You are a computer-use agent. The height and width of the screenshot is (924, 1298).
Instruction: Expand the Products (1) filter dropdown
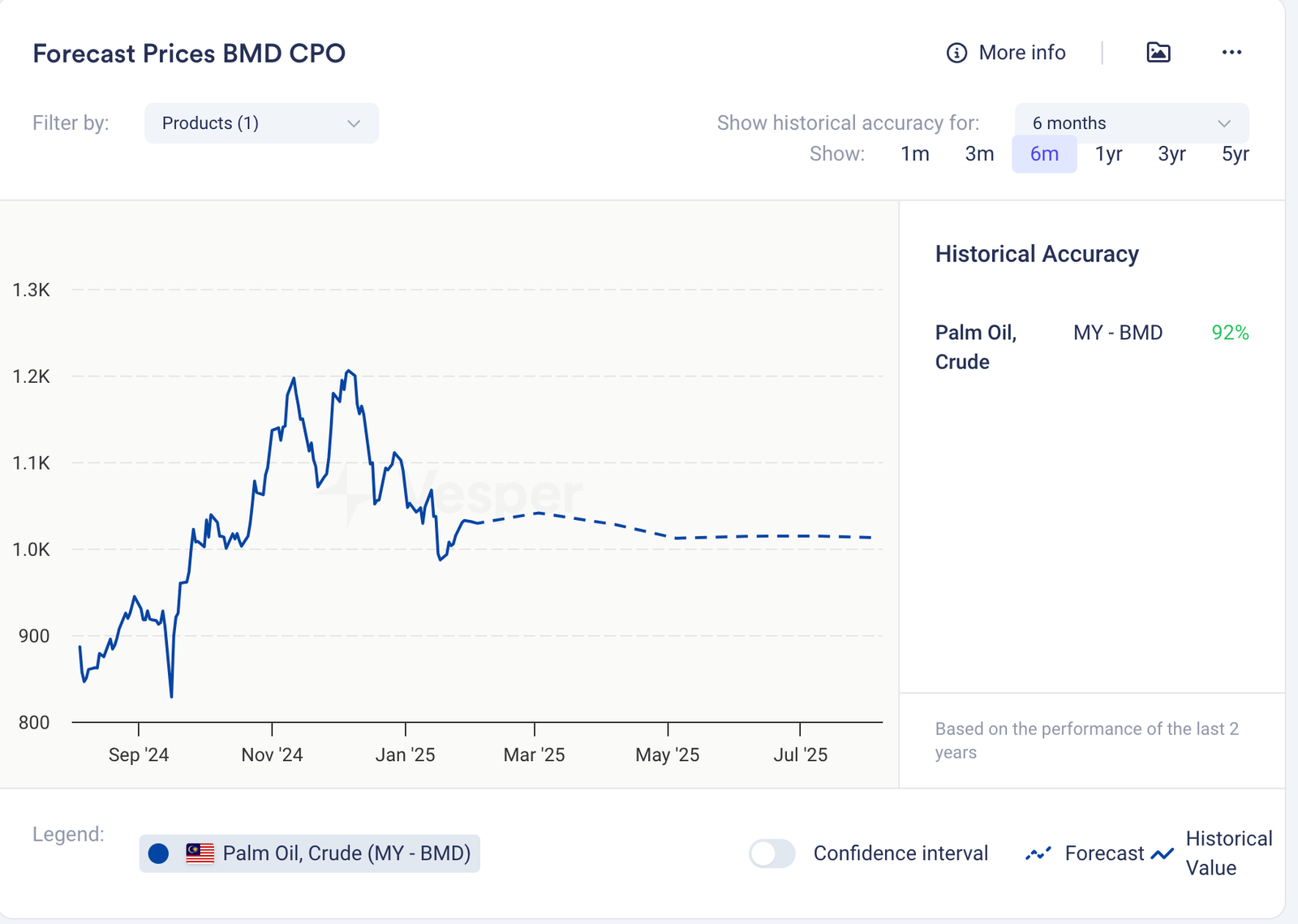(x=260, y=123)
